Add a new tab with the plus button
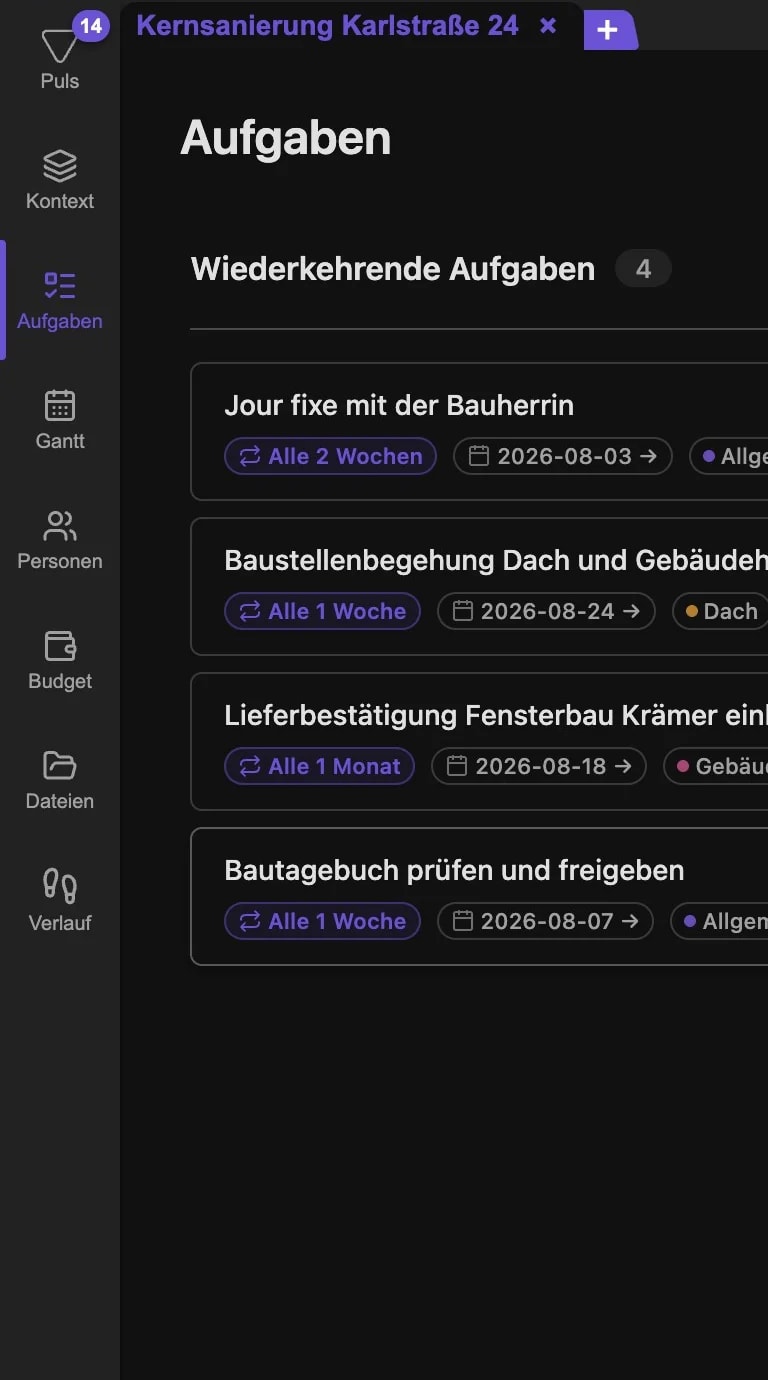This screenshot has width=768, height=1380. [607, 31]
